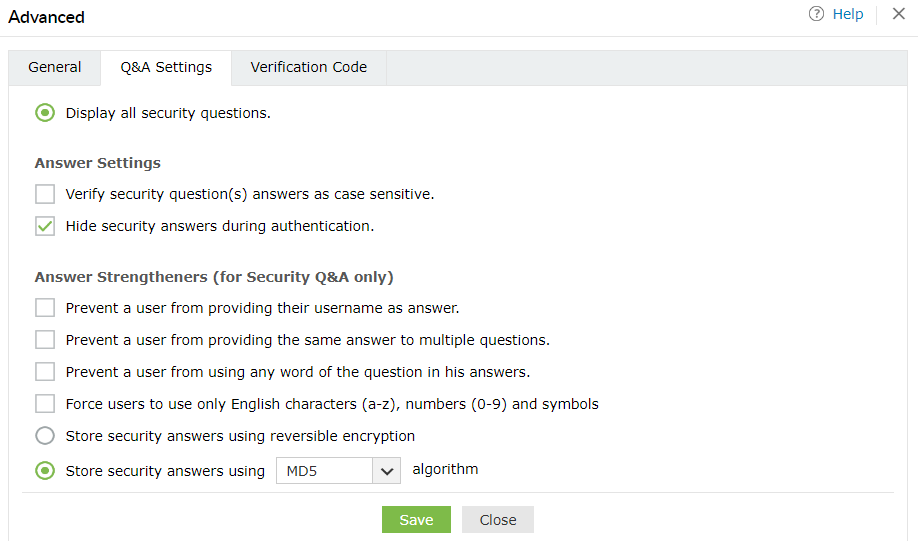Viewport: 918px width, 541px height.
Task: Open the Verification Code tab
Action: coord(308,67)
